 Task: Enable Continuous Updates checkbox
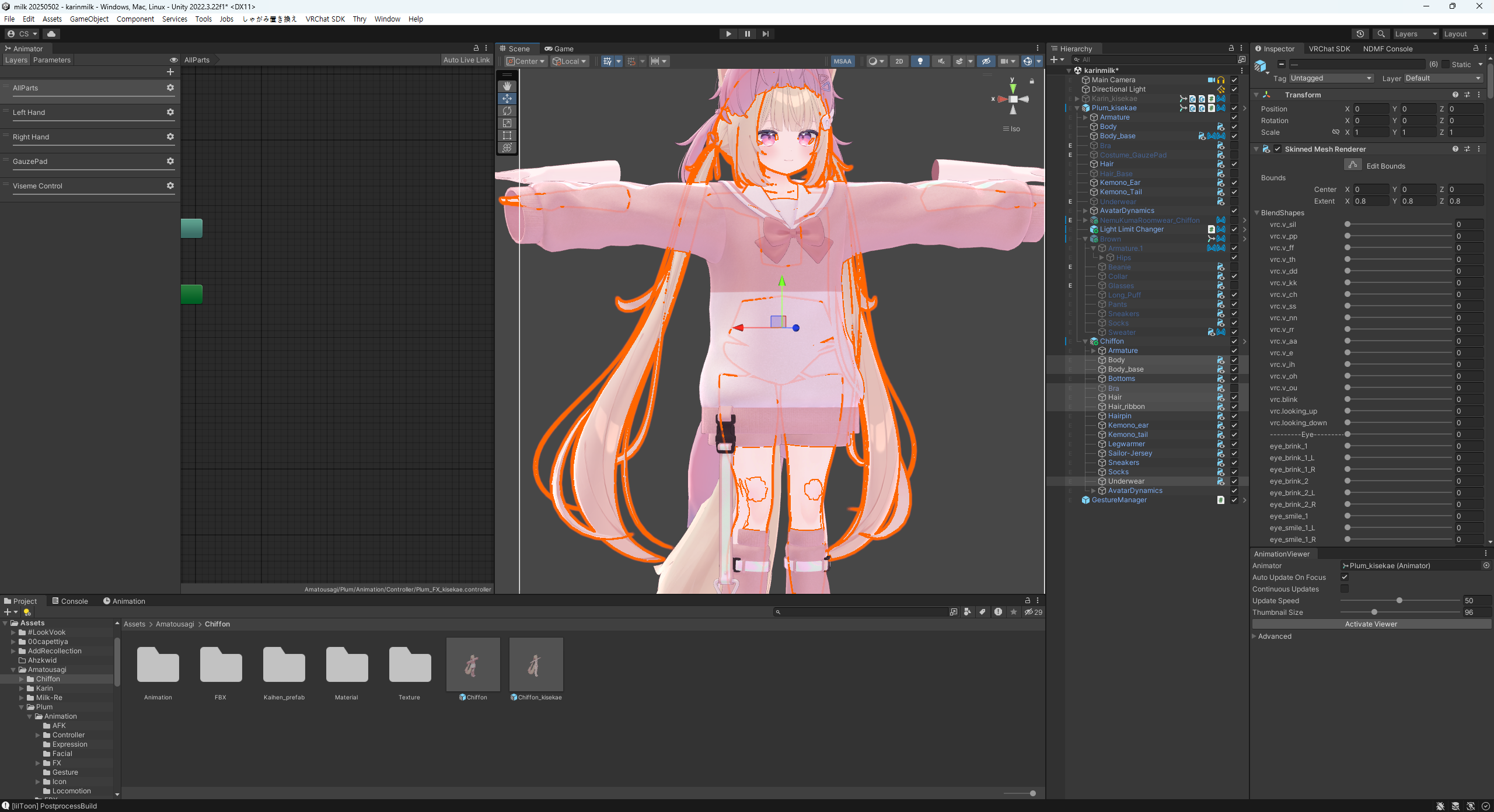click(x=1345, y=589)
